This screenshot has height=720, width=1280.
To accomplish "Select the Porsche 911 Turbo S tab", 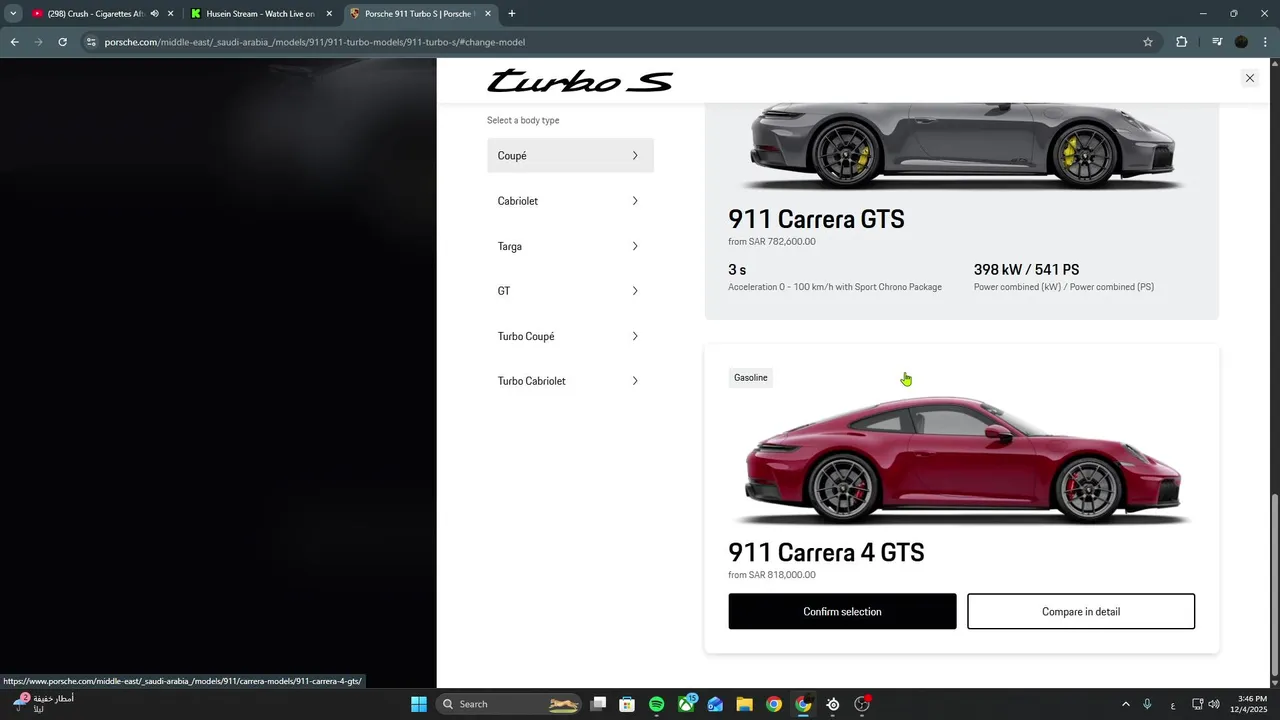I will pyautogui.click(x=420, y=14).
